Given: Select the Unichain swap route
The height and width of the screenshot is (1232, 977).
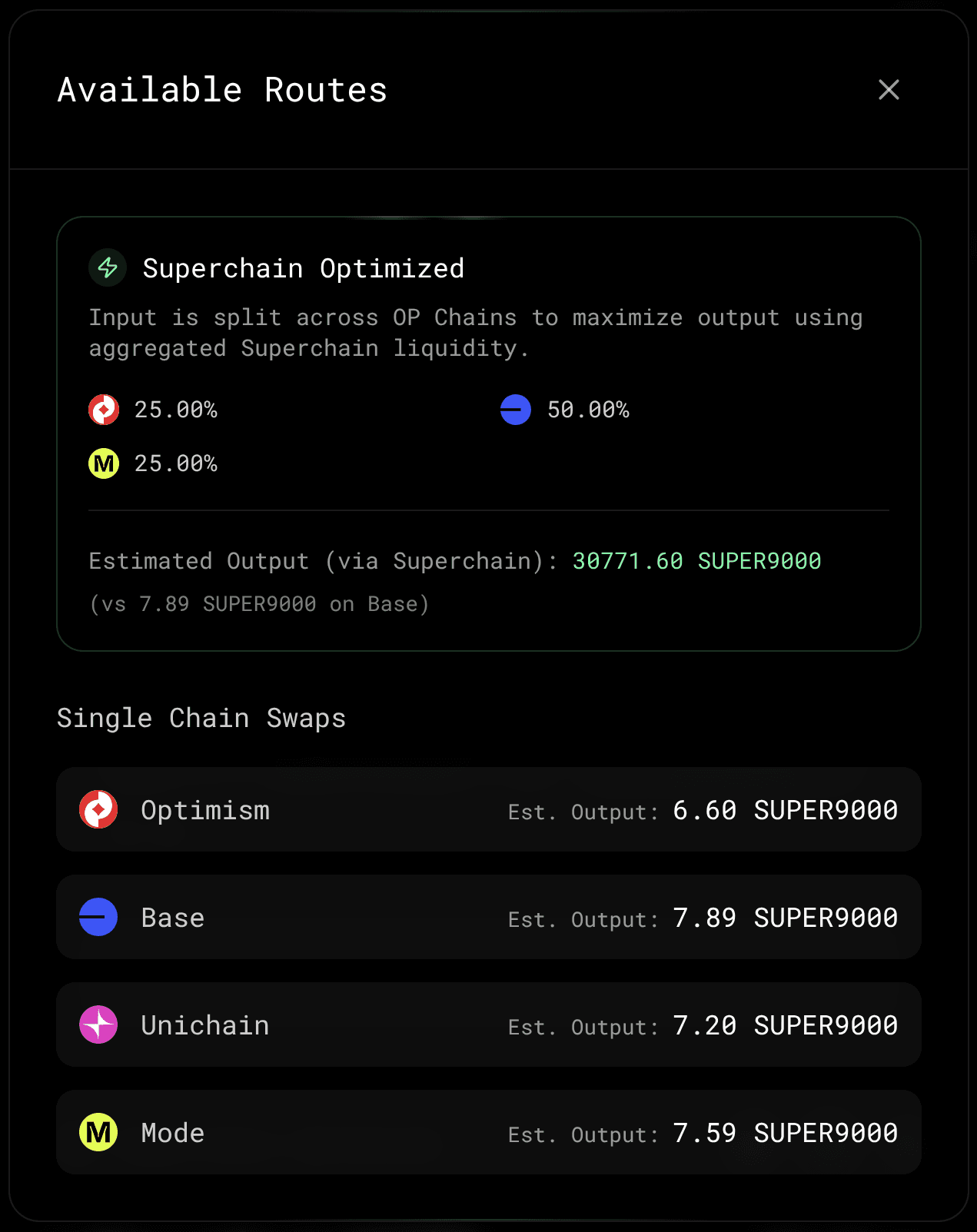Looking at the screenshot, I should pos(488,1024).
